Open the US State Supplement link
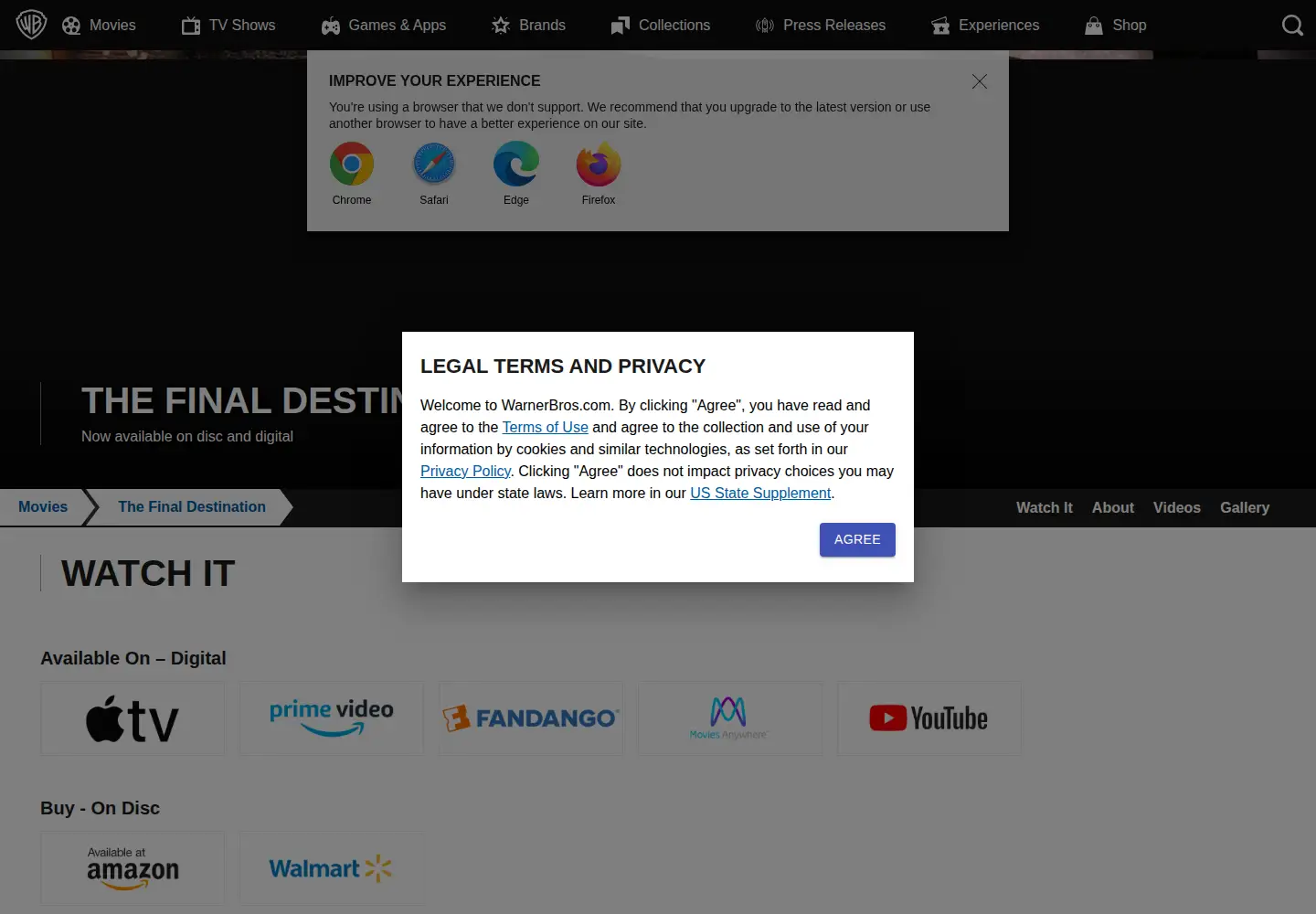 760,493
